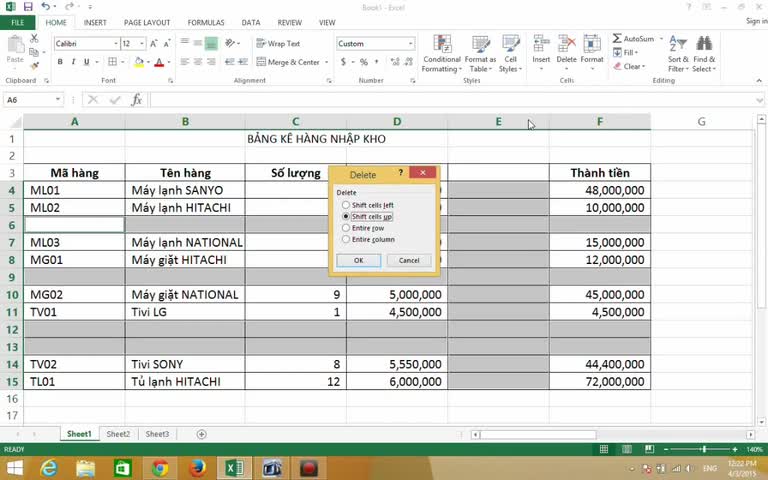The image size is (768, 480).
Task: Click the Wrap Text button
Action: pos(278,44)
